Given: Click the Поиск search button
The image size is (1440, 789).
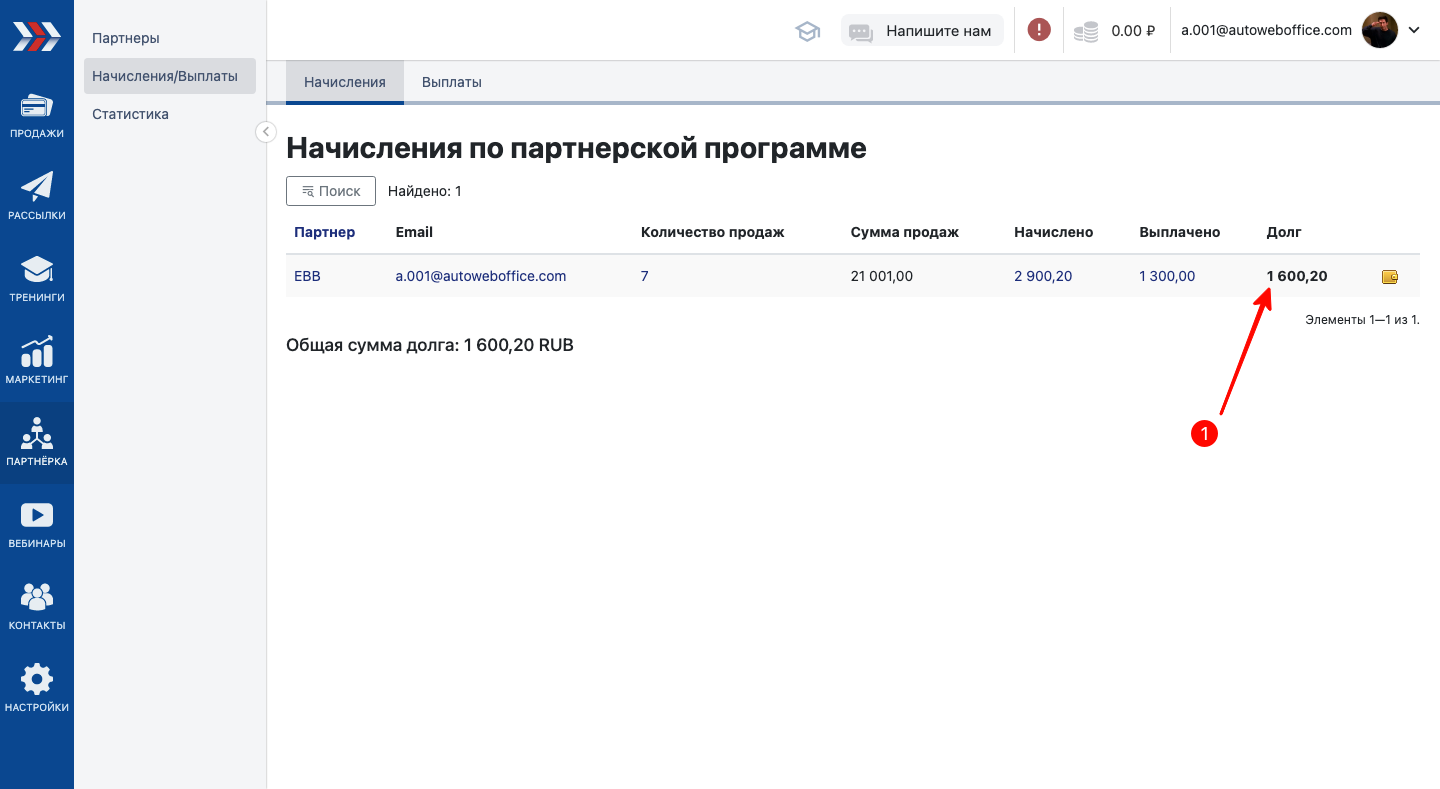Looking at the screenshot, I should 331,191.
